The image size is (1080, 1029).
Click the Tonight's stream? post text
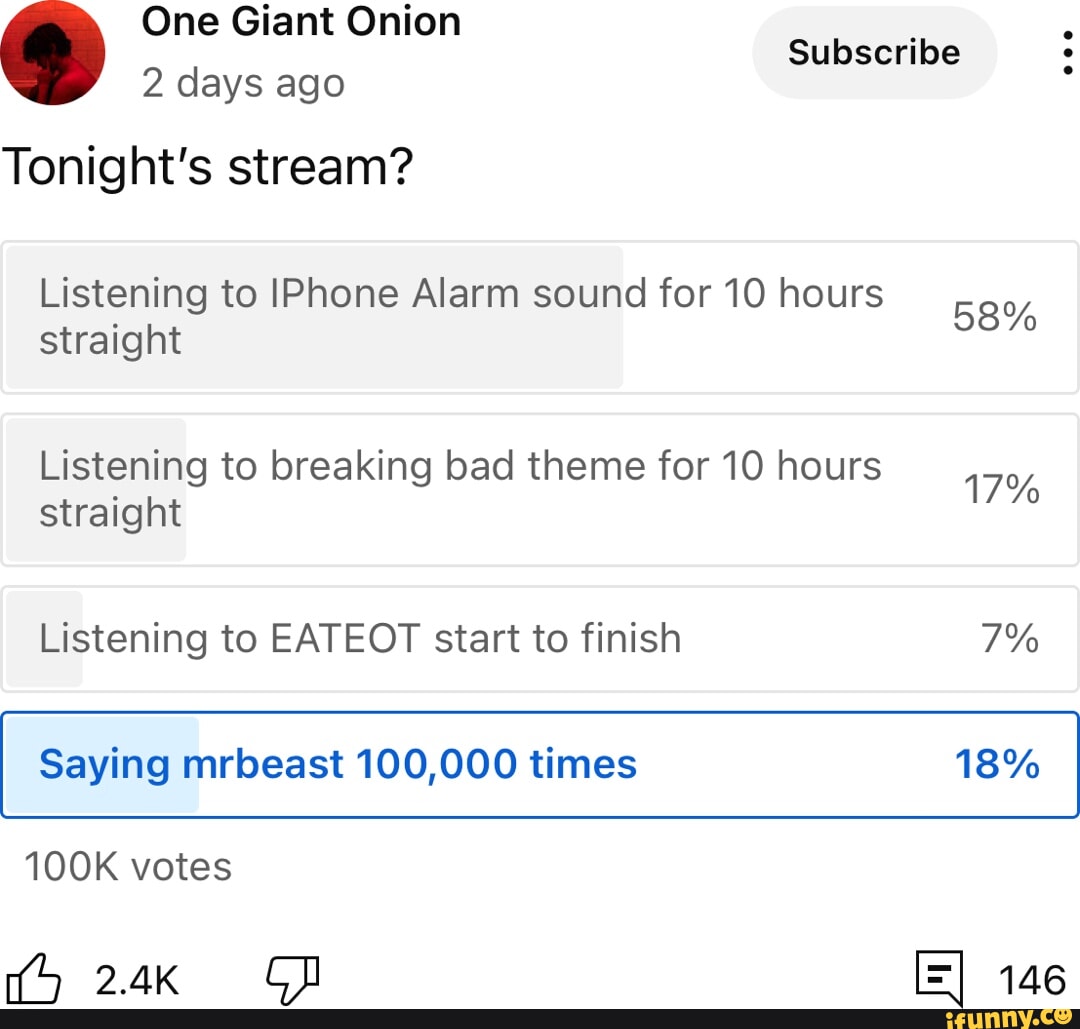[x=207, y=167]
